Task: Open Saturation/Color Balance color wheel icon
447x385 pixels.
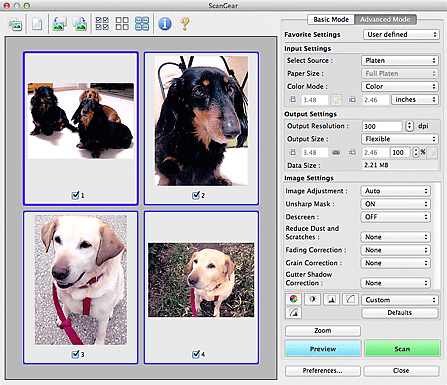Action: pos(293,299)
